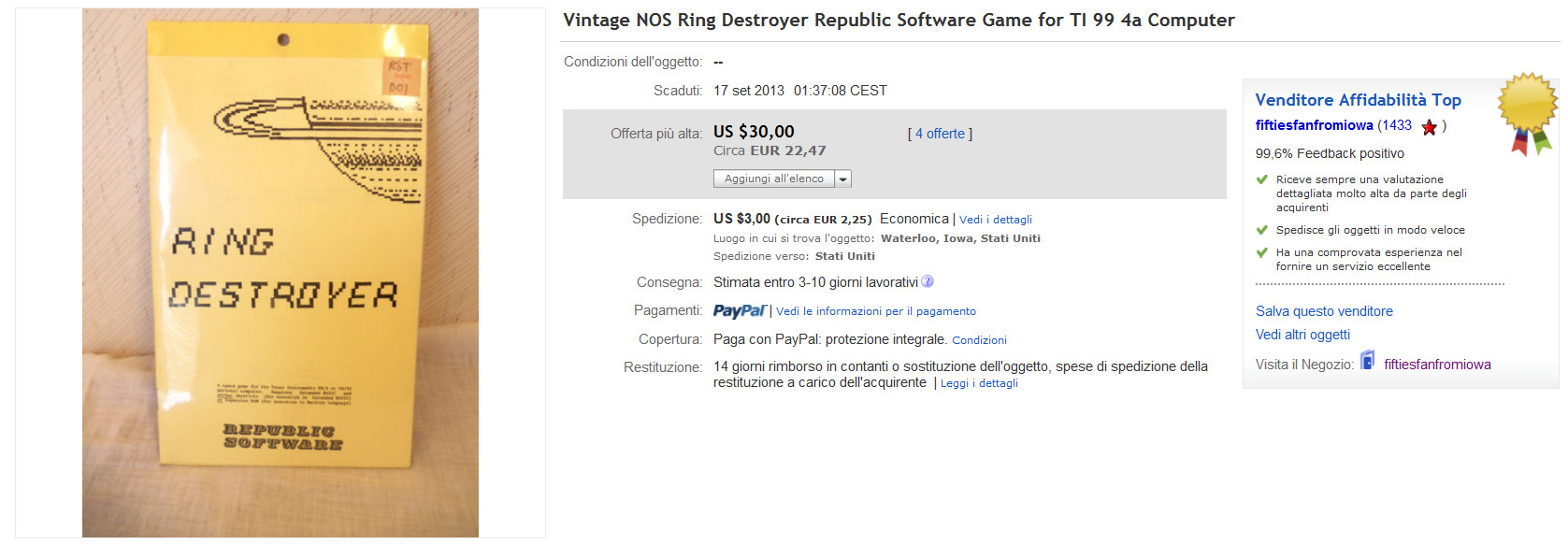Image resolution: width=1568 pixels, height=544 pixels.
Task: Open the Aggiungi all'elenco dropdown arrow
Action: (x=842, y=179)
